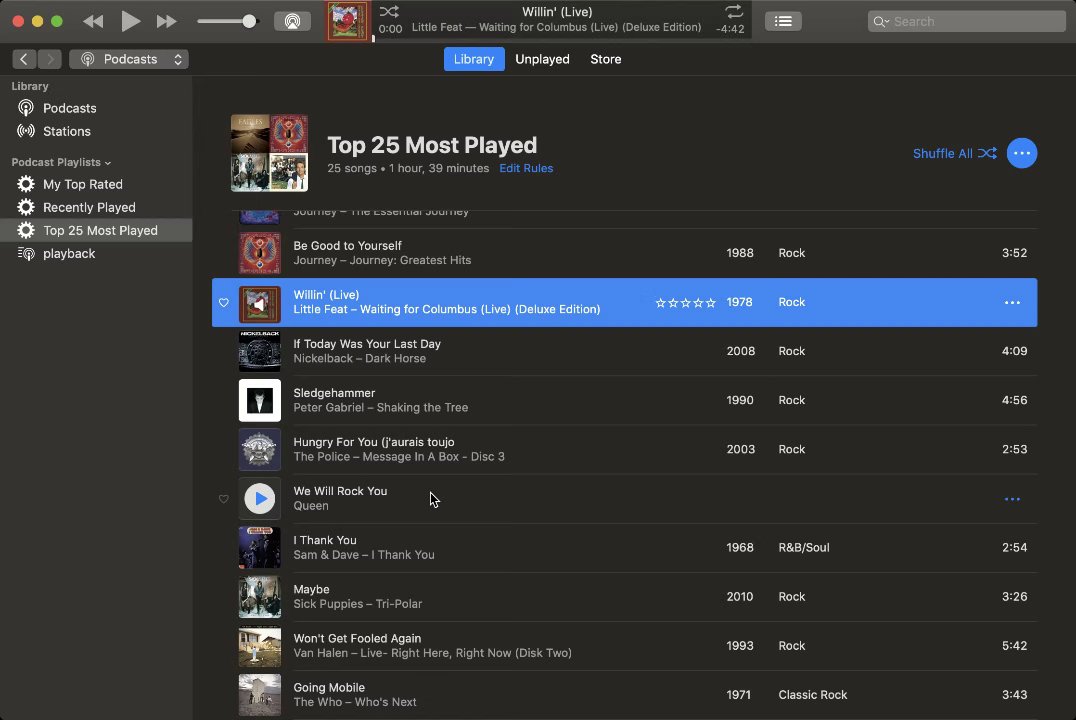The height and width of the screenshot is (720, 1076).
Task: Toggle repeat in the now playing display
Action: 734,11
